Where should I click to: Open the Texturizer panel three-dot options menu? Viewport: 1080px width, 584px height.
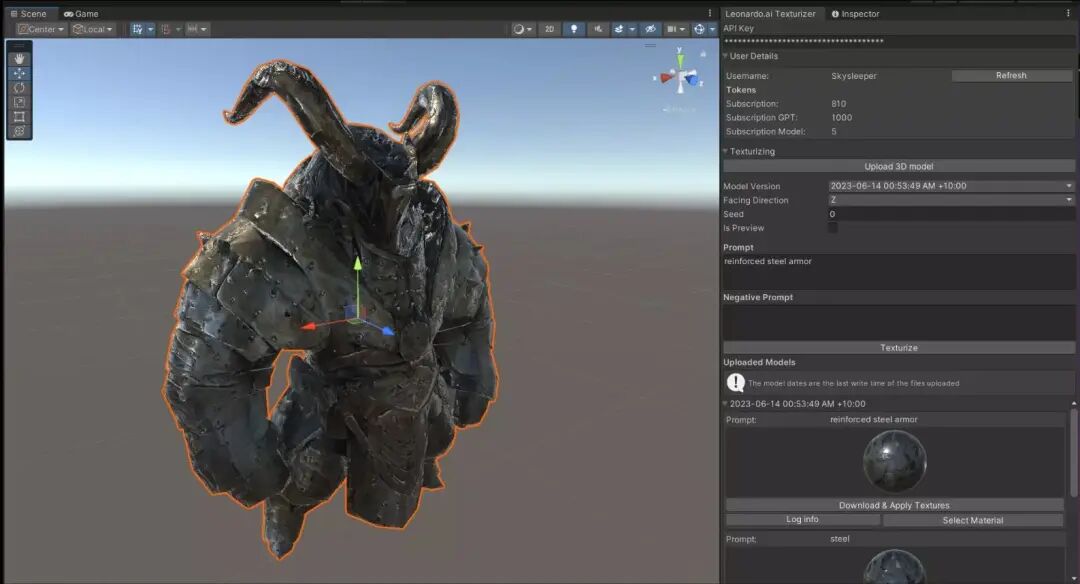pos(1069,13)
